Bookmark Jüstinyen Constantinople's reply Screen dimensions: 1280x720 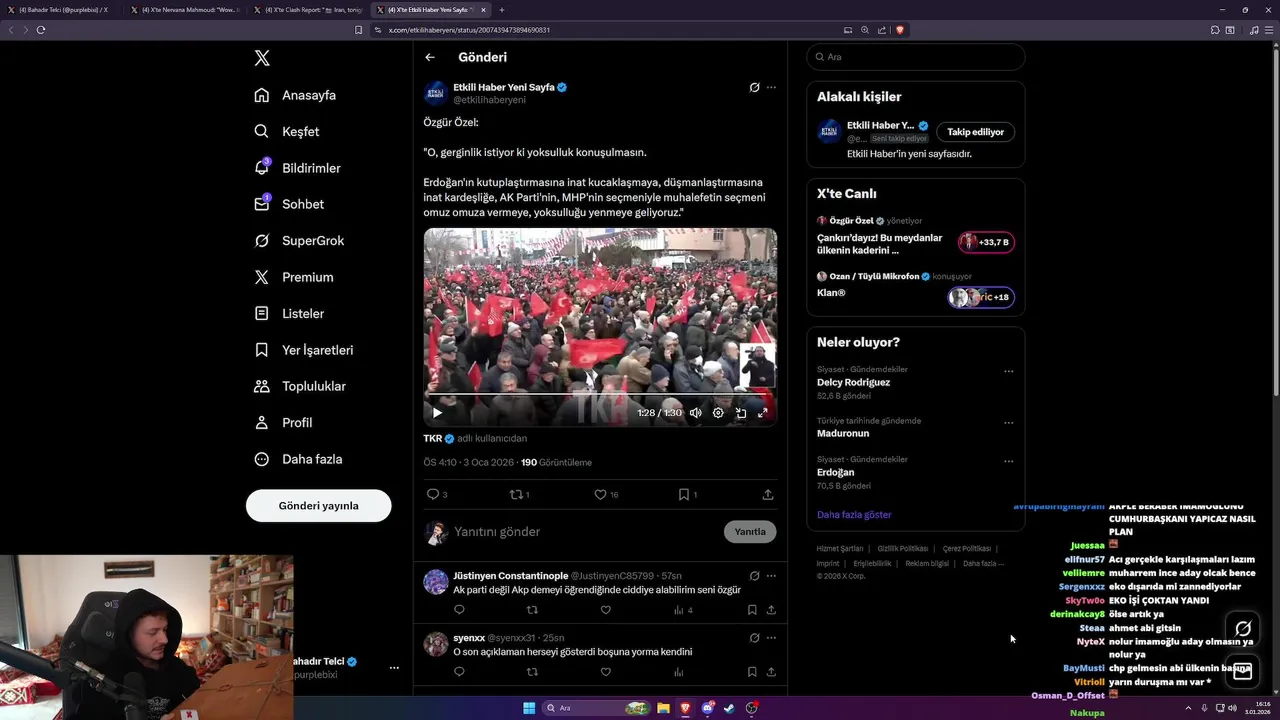[752, 610]
